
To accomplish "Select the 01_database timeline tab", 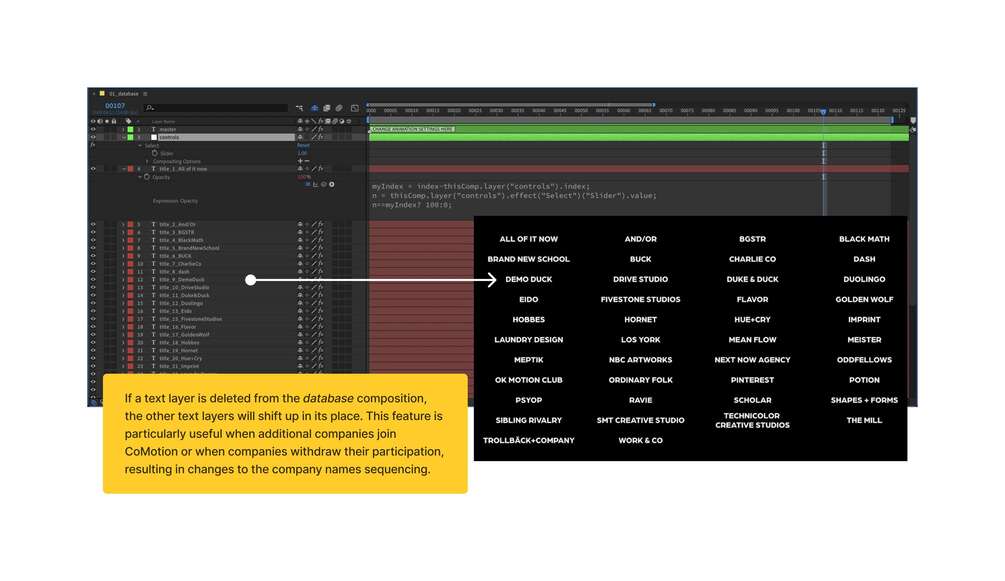I will pos(124,94).
